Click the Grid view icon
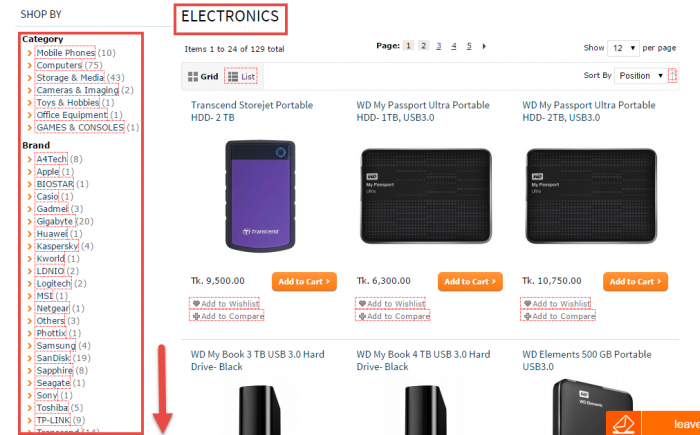This screenshot has width=700, height=435. point(192,76)
